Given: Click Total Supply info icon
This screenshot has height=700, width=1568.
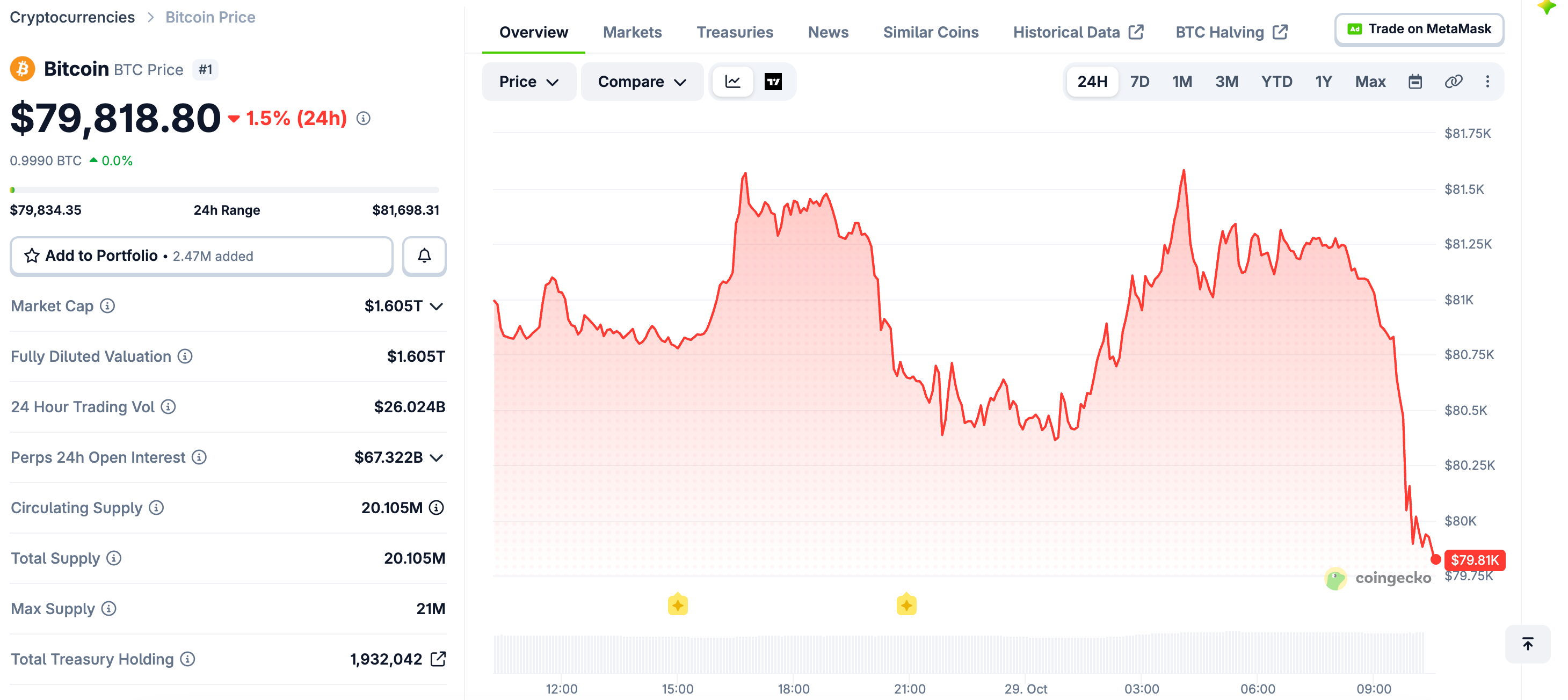Looking at the screenshot, I should point(114,559).
